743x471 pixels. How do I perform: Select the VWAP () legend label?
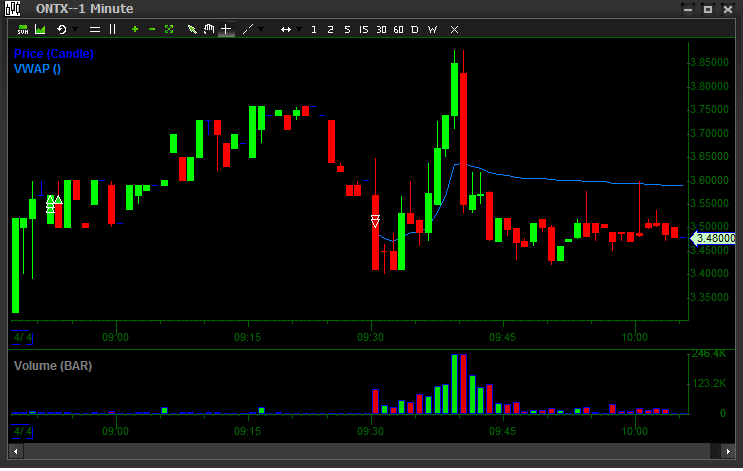tap(37, 69)
